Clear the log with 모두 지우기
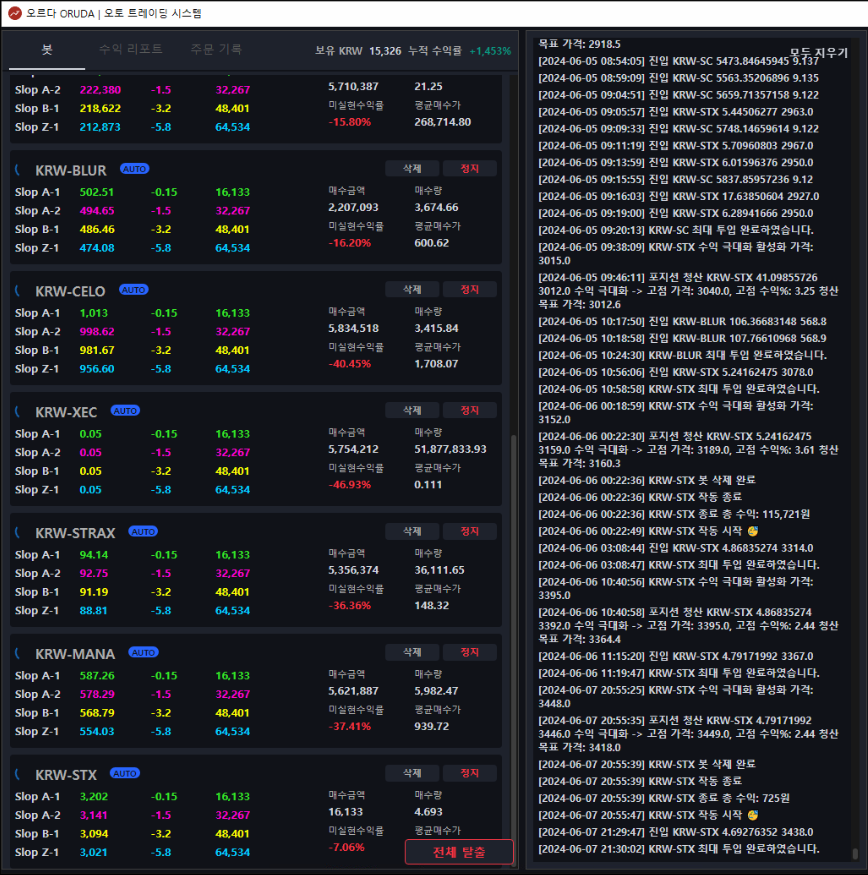The width and height of the screenshot is (868, 875). click(x=819, y=53)
